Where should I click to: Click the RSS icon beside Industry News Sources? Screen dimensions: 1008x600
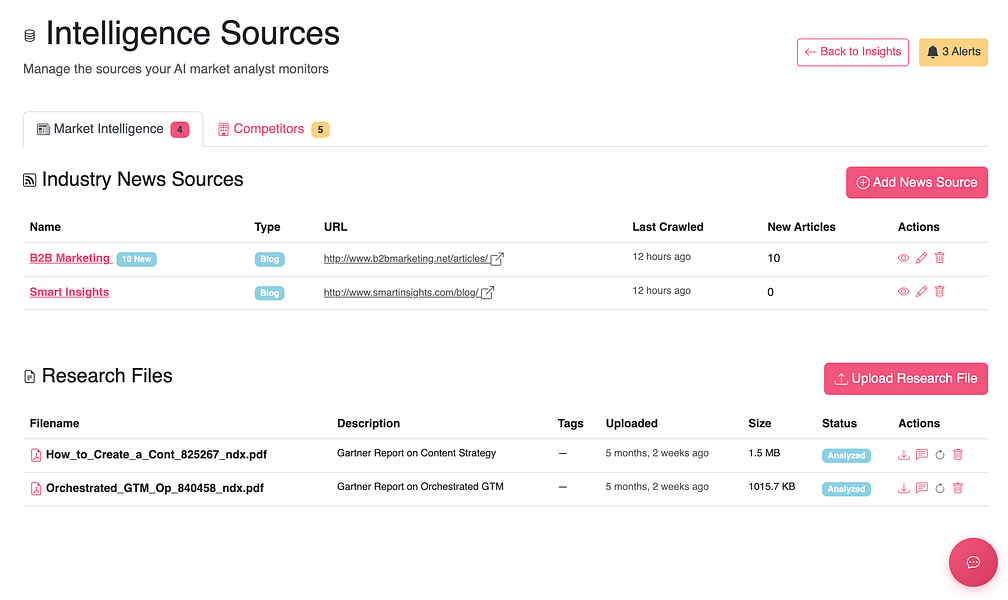[x=30, y=180]
